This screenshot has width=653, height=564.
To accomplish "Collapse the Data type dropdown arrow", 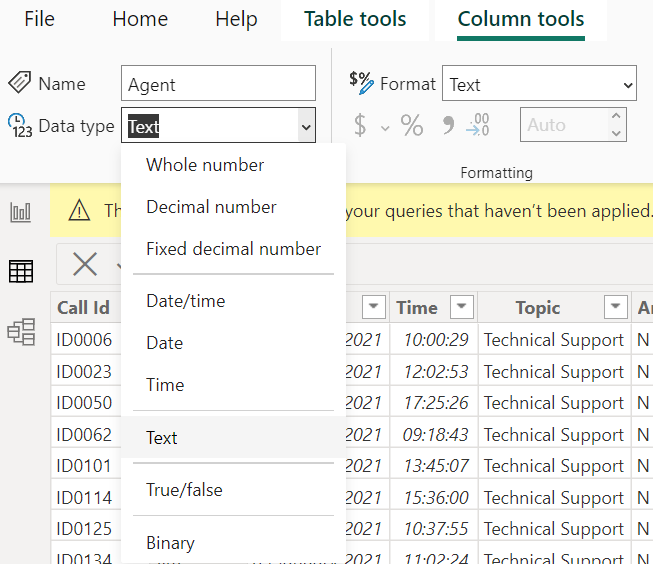I will pos(307,125).
